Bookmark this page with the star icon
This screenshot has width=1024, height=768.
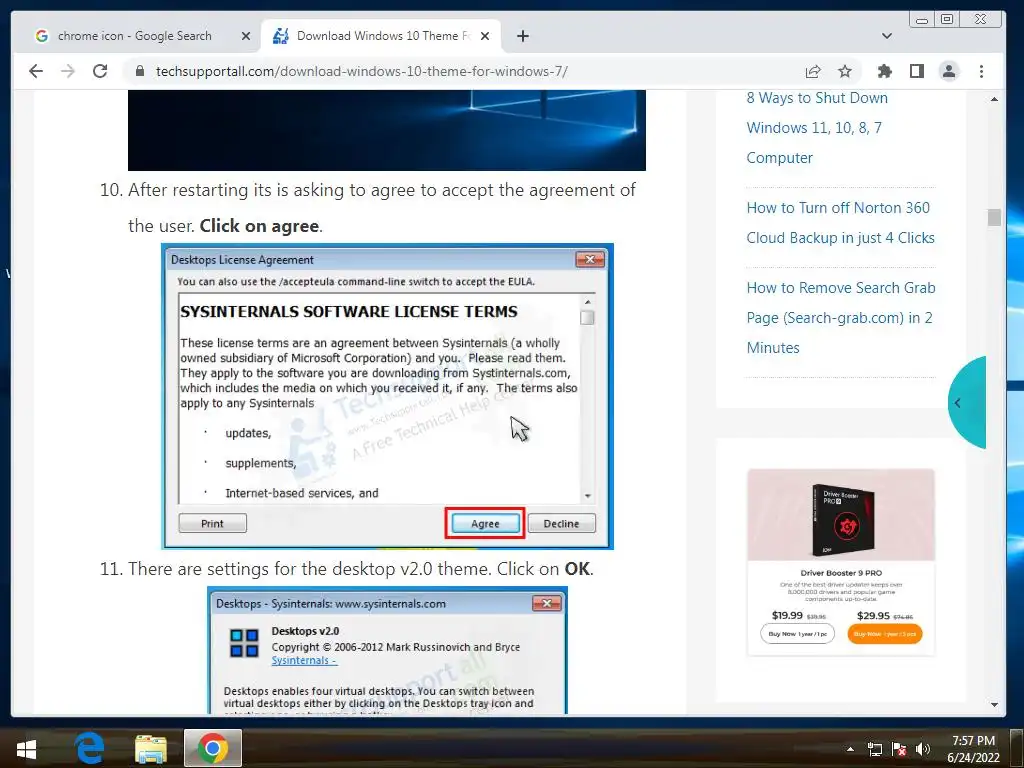tap(845, 71)
